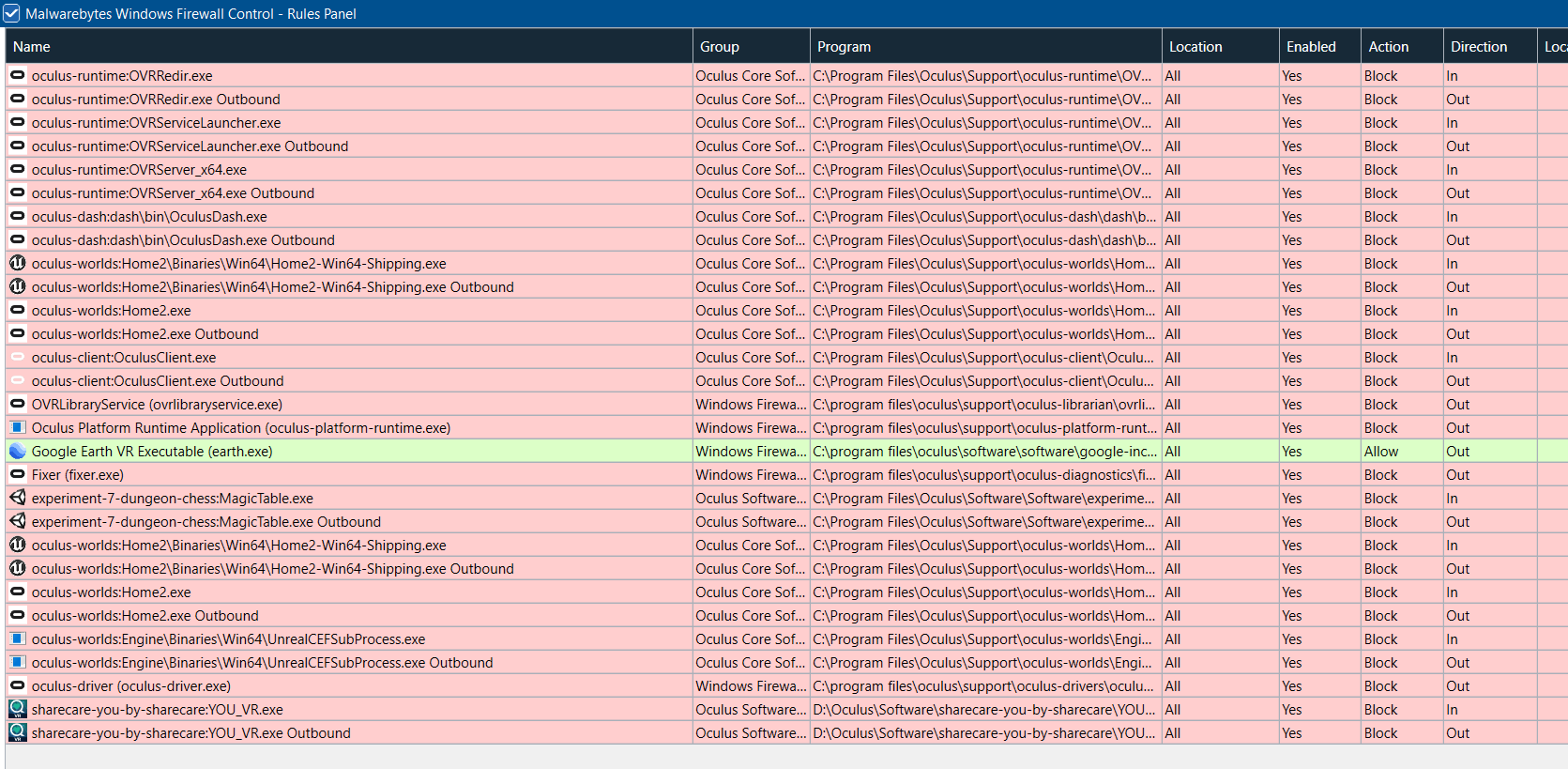Select the experiment-7-dungeon-chess:MagicTable.exe Outbound rule name
This screenshot has height=769, width=1568.
click(x=206, y=522)
